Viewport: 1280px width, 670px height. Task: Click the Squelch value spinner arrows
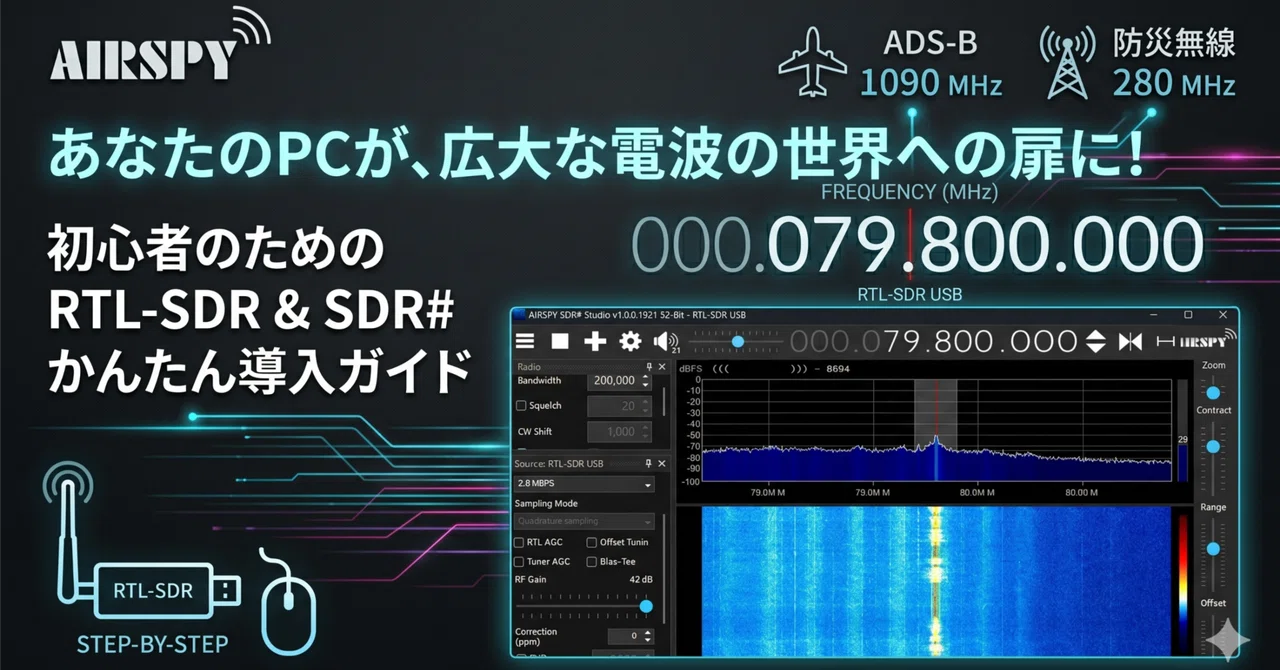click(x=645, y=406)
